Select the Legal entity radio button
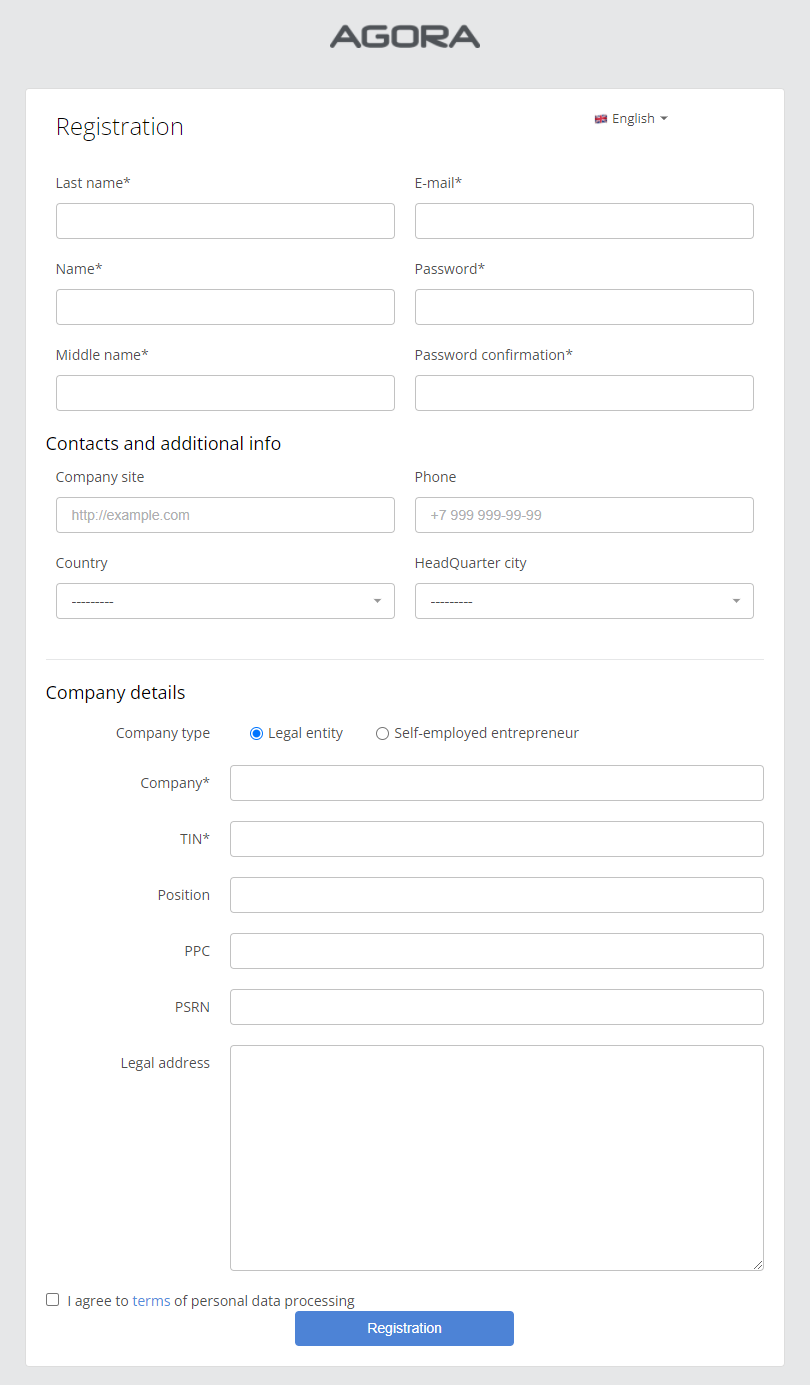 257,733
